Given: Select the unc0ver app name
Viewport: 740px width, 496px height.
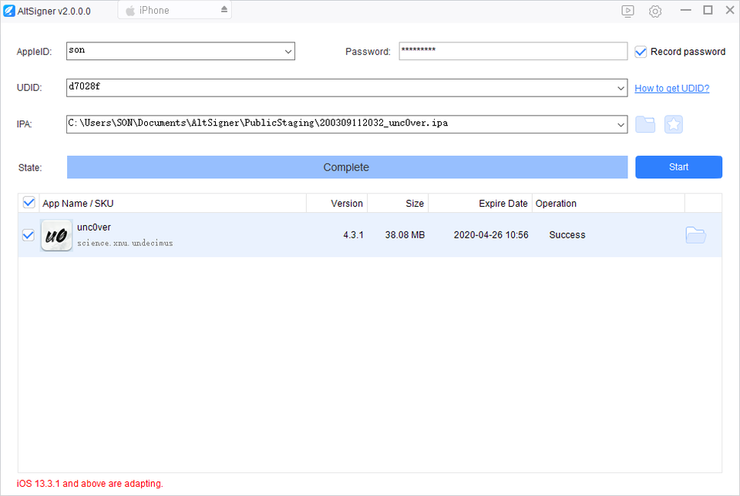Looking at the screenshot, I should tap(94, 227).
